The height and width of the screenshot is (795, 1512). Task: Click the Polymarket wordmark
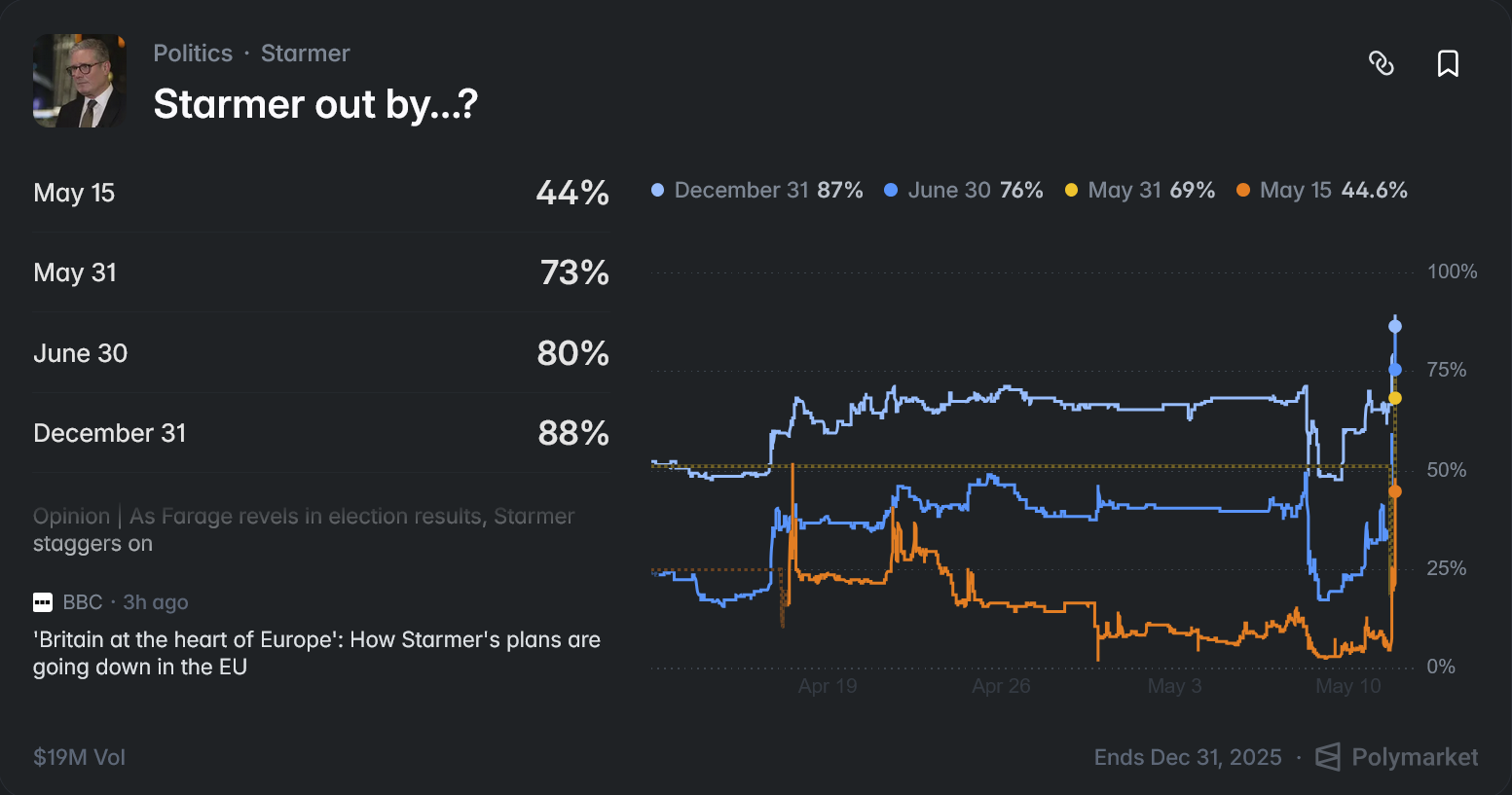1415,757
